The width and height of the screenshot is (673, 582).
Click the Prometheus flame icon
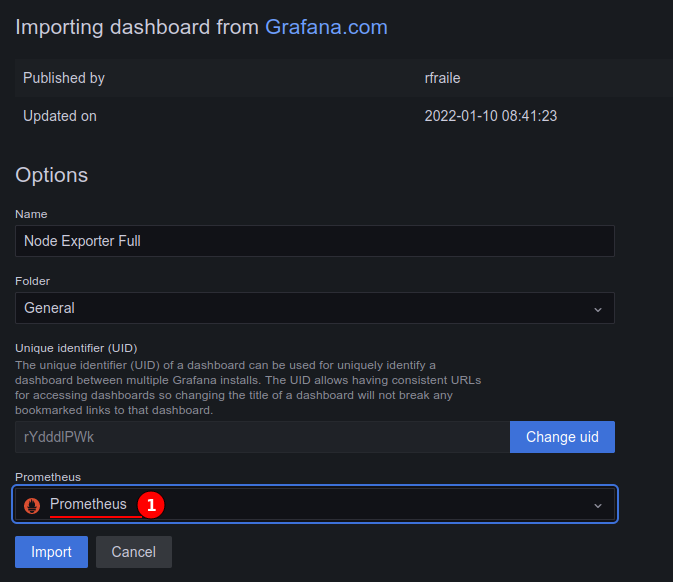click(x=32, y=505)
